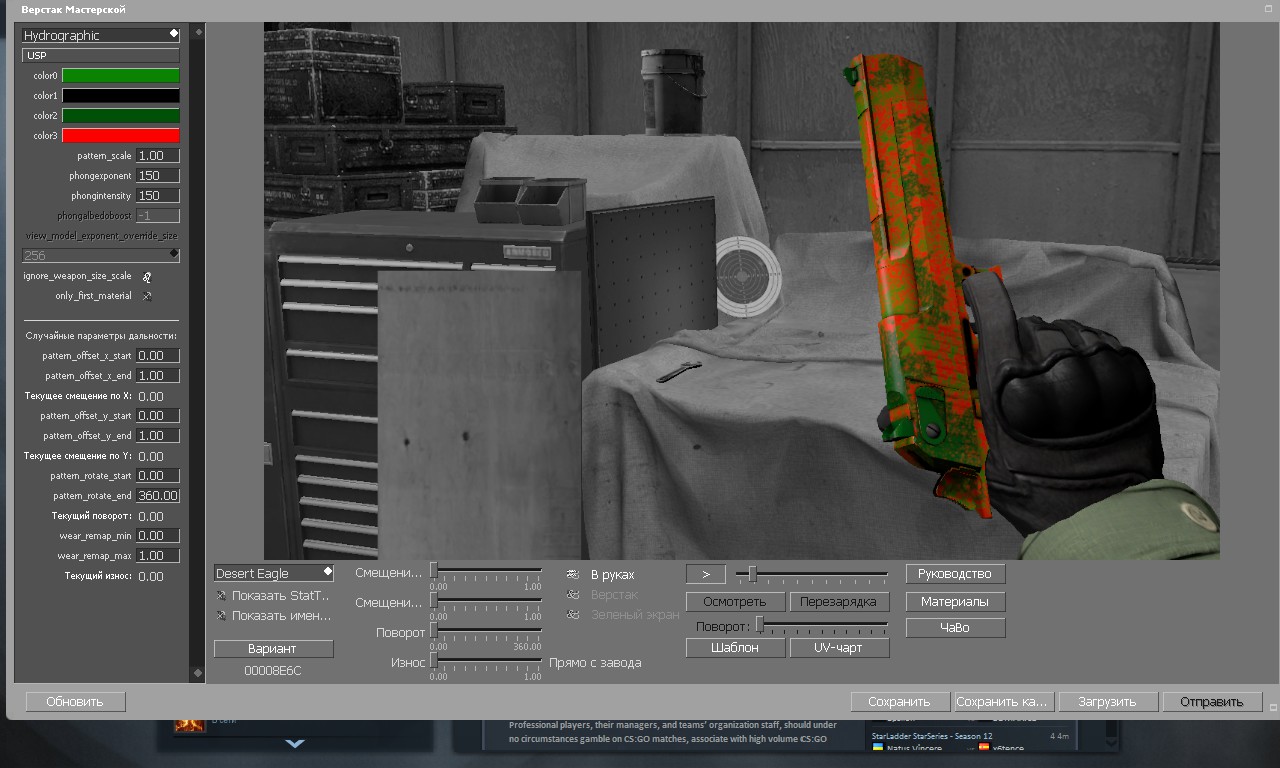Click the Вариант button
1280x768 pixels.
click(273, 649)
